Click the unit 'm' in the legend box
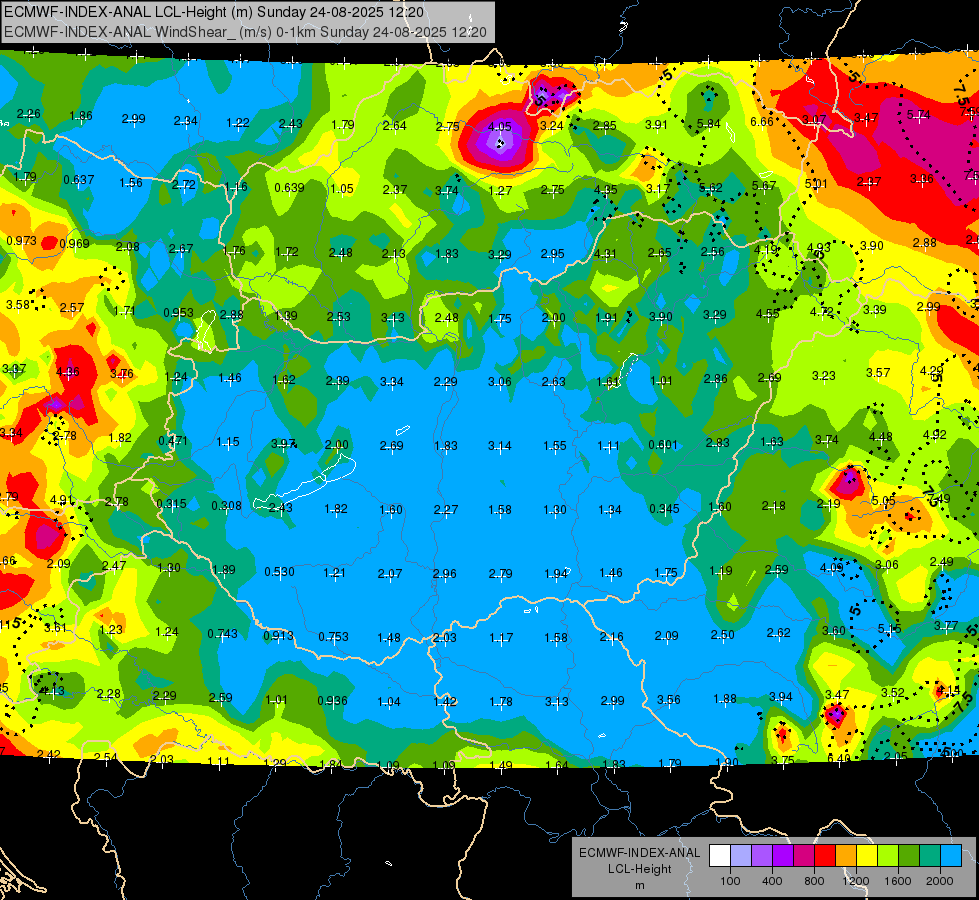979x900 pixels. coord(639,885)
